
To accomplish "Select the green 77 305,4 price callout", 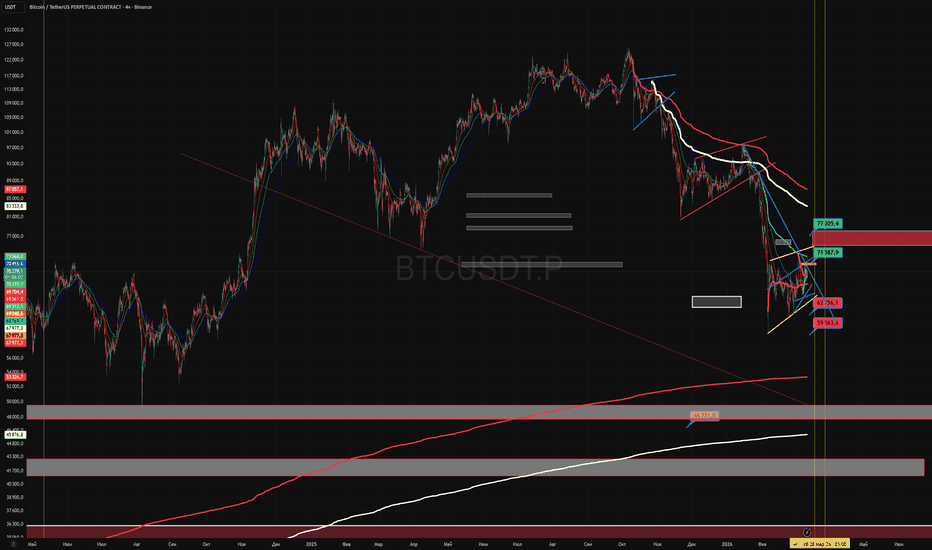I will click(x=827, y=224).
